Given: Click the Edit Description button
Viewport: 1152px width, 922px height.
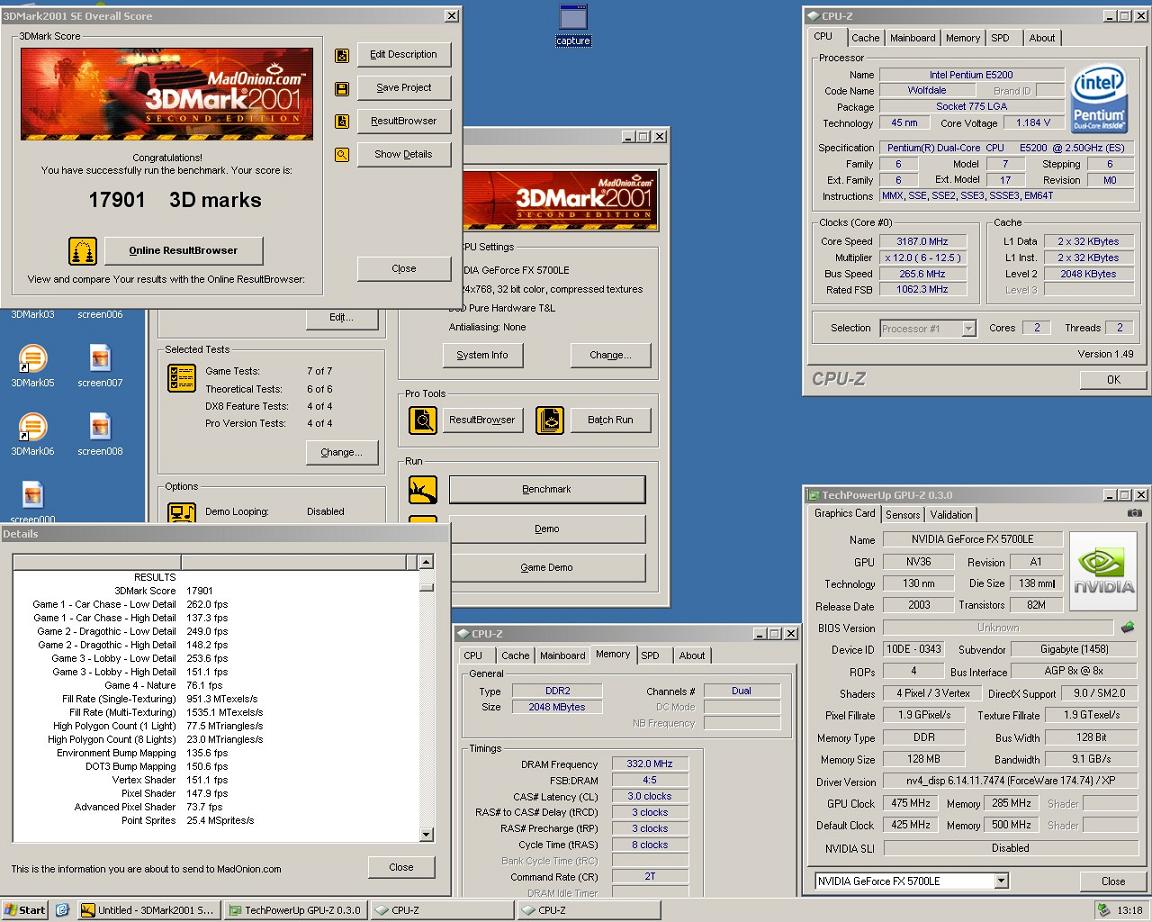Looking at the screenshot, I should click(x=403, y=55).
